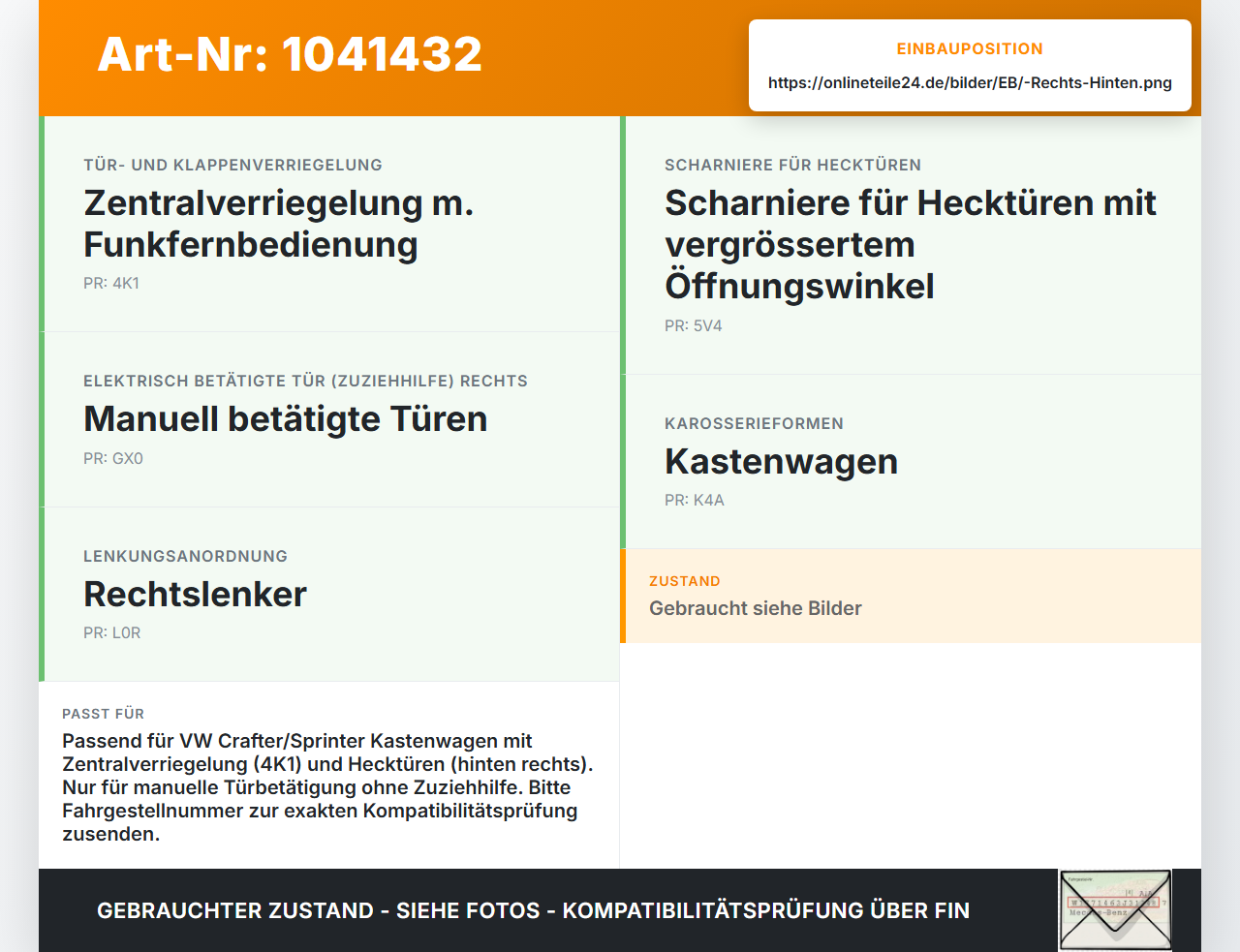
Task: Select the Kastenwagen title
Action: point(781,461)
